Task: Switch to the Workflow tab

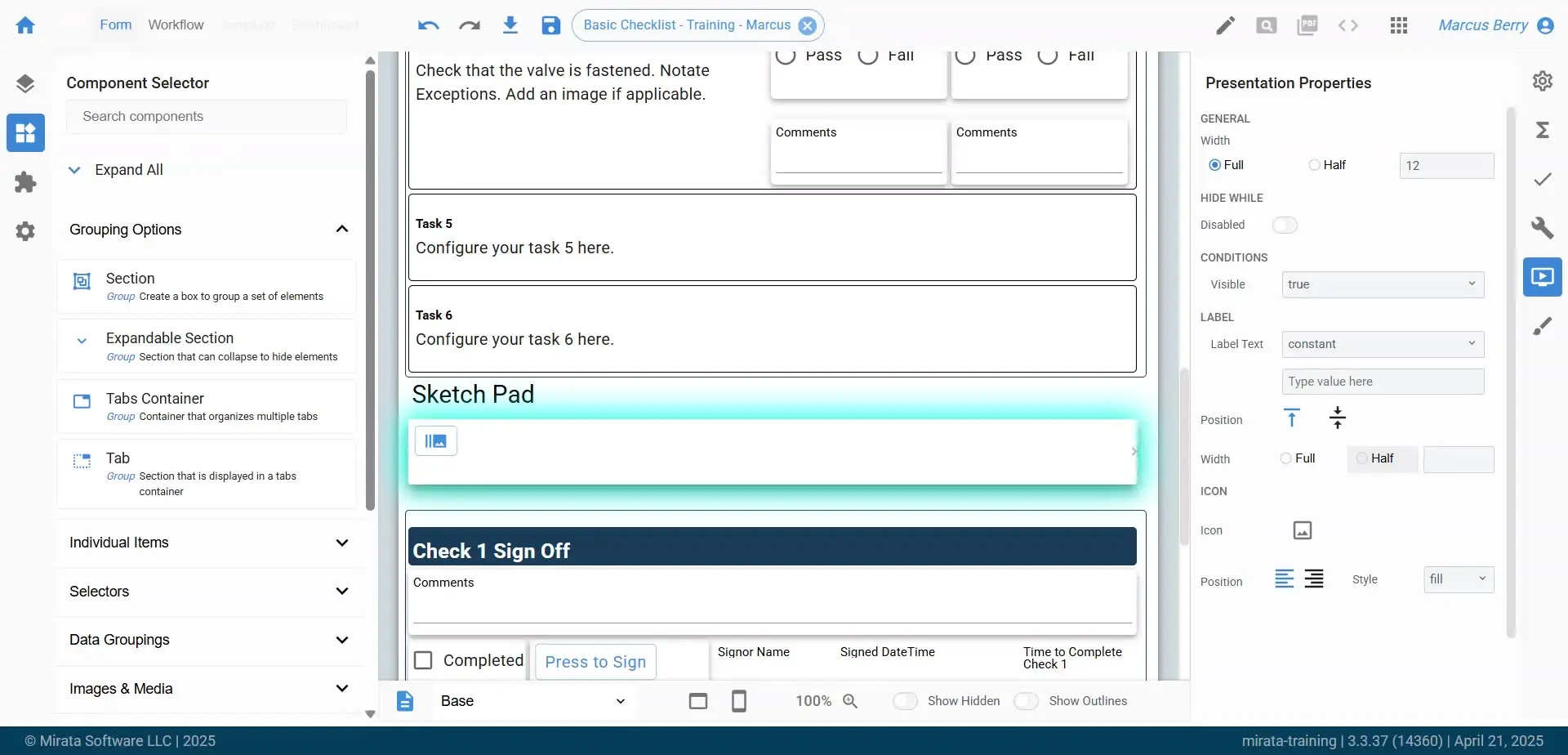Action: click(x=176, y=25)
